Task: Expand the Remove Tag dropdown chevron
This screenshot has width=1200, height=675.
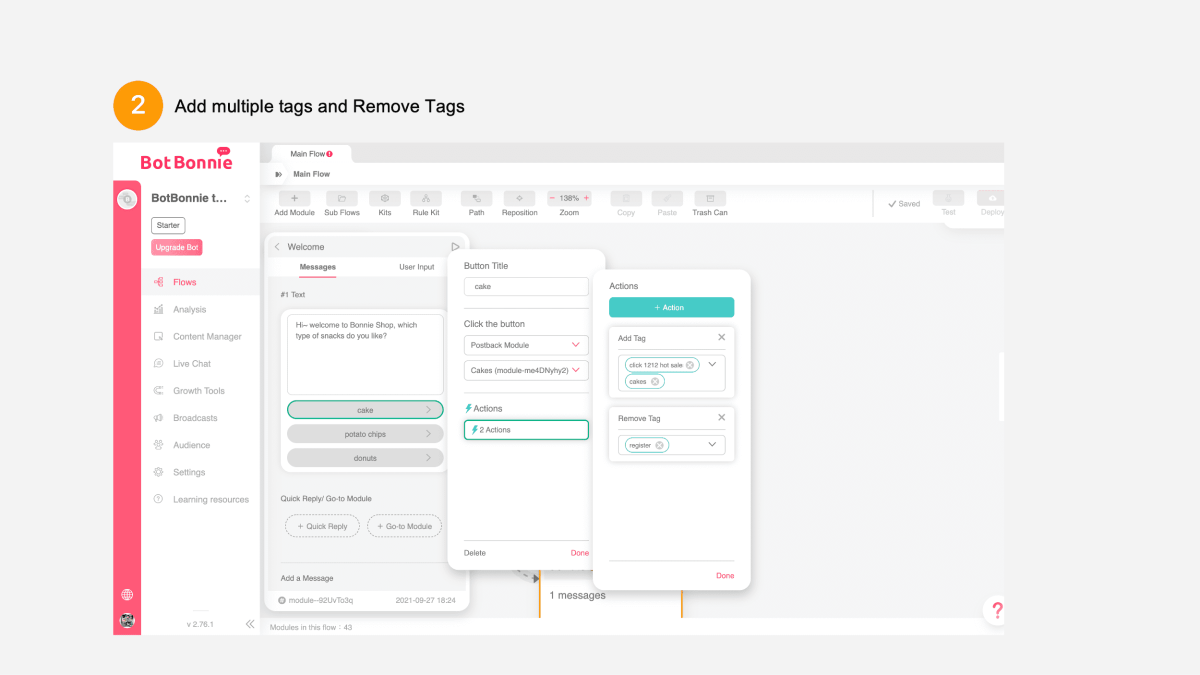Action: [x=713, y=445]
